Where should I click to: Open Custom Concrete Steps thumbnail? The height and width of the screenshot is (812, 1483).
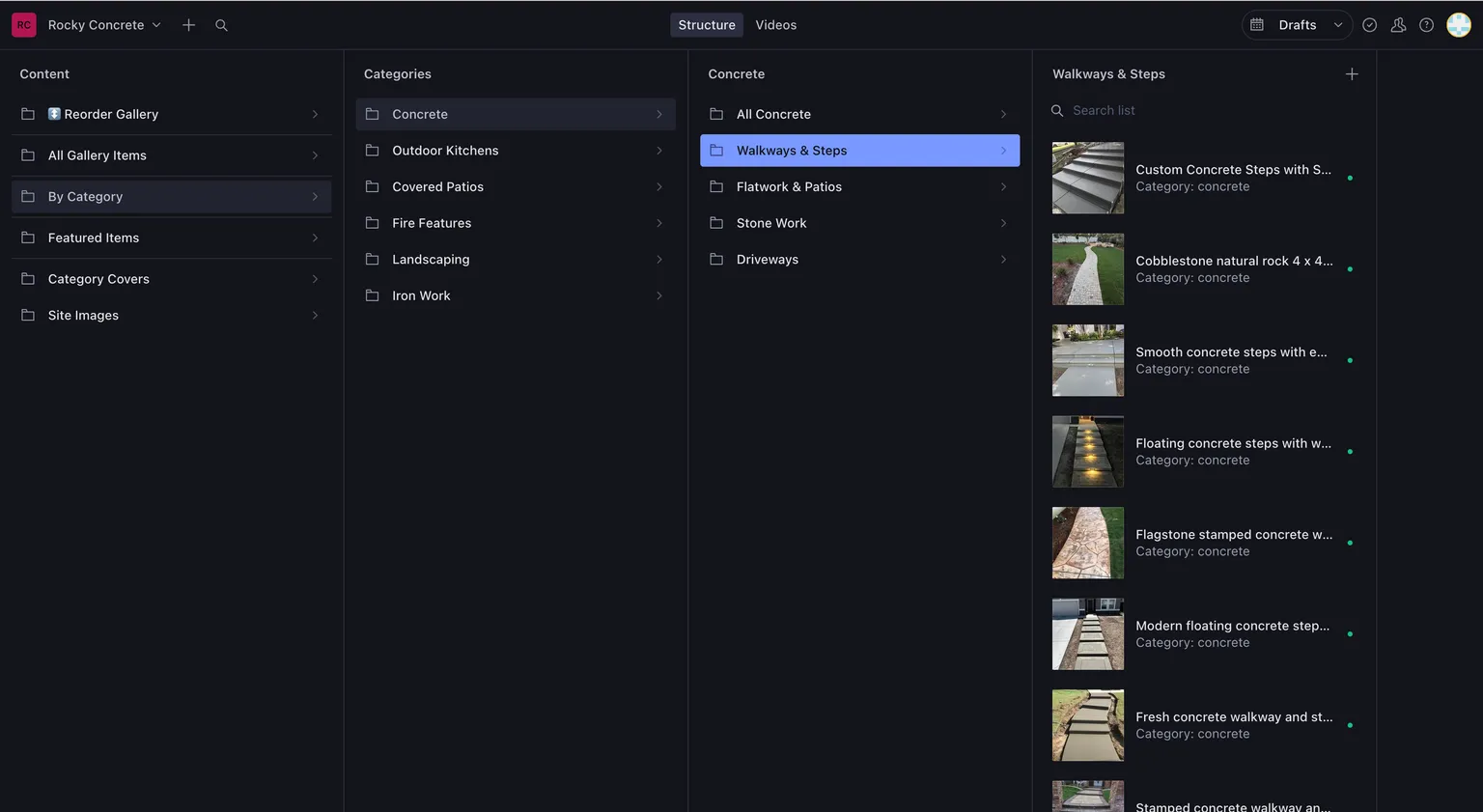[x=1088, y=179]
